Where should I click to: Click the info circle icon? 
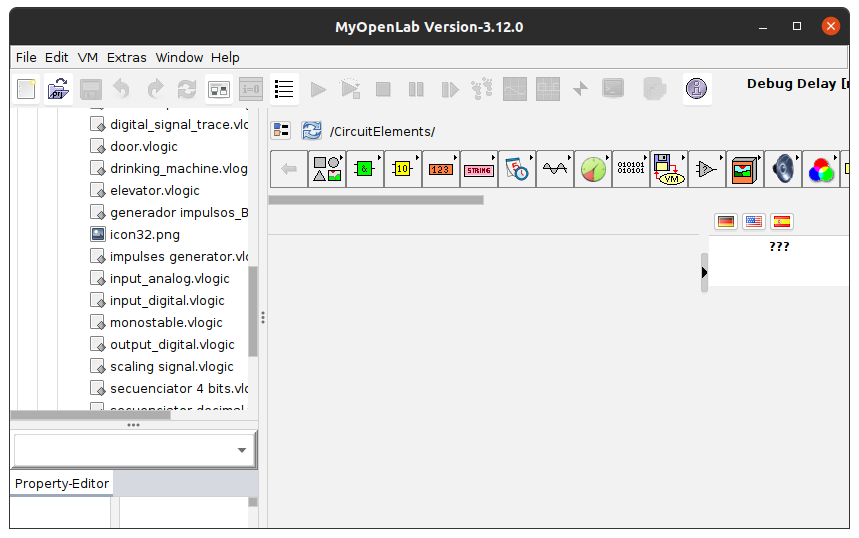pyautogui.click(x=696, y=88)
